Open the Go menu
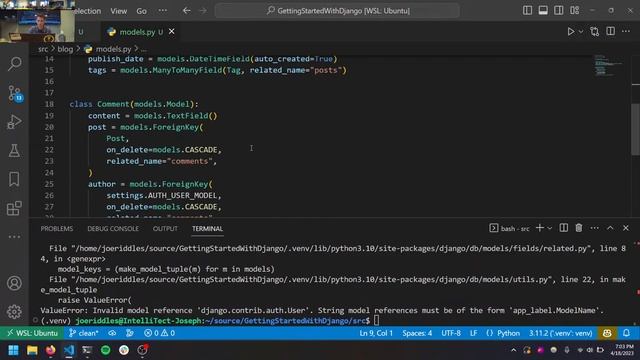This screenshot has height=360, width=640. click(x=142, y=11)
